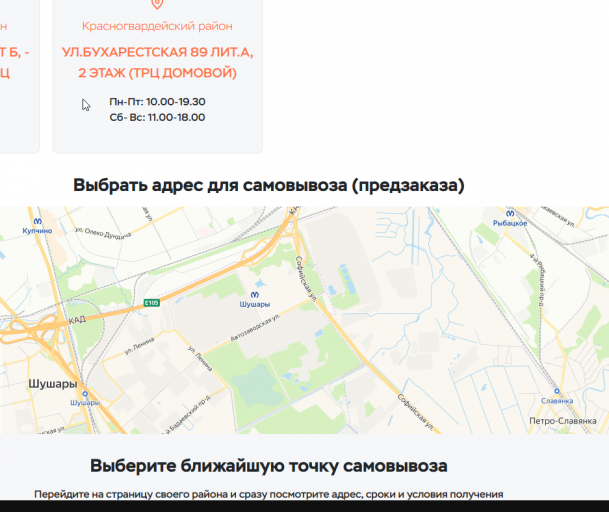Click the Рыбацкое metro station icon on map

[510, 214]
